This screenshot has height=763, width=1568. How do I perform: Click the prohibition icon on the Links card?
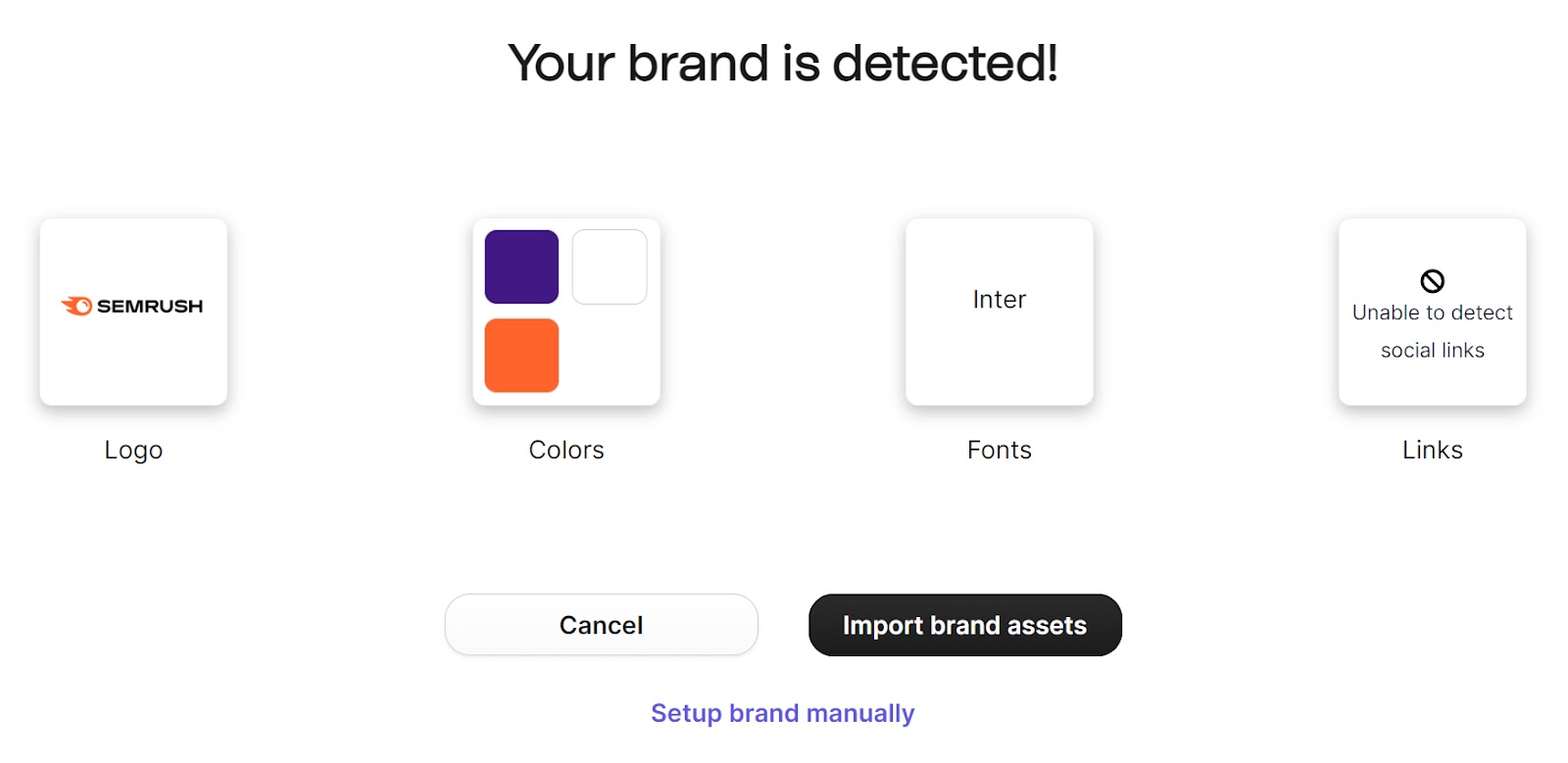coord(1432,281)
